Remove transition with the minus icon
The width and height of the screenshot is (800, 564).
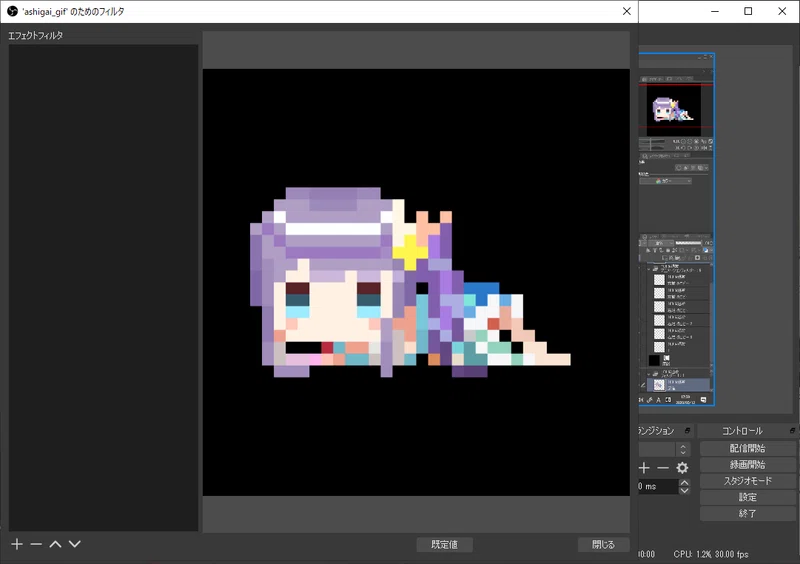[x=663, y=468]
